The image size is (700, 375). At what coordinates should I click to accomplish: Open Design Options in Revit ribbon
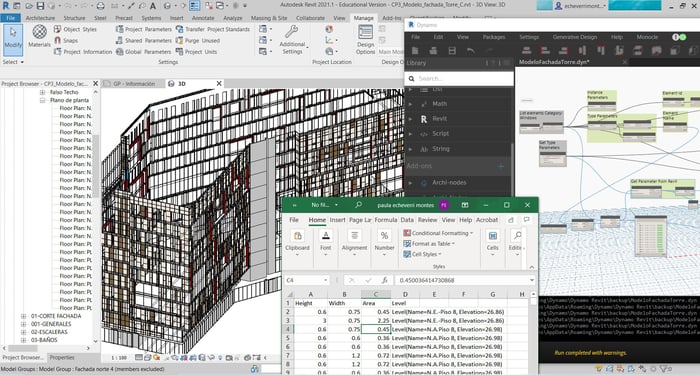pyautogui.click(x=365, y=40)
